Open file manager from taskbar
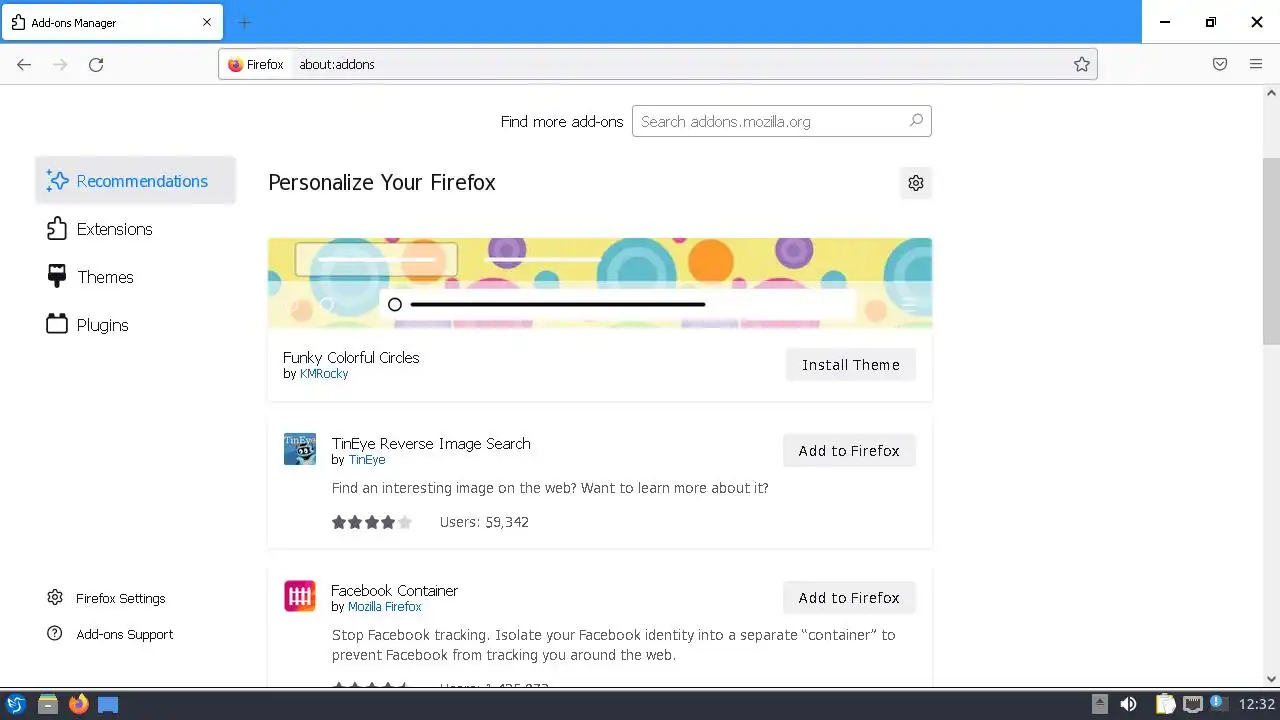Image resolution: width=1280 pixels, height=720 pixels. tap(47, 704)
